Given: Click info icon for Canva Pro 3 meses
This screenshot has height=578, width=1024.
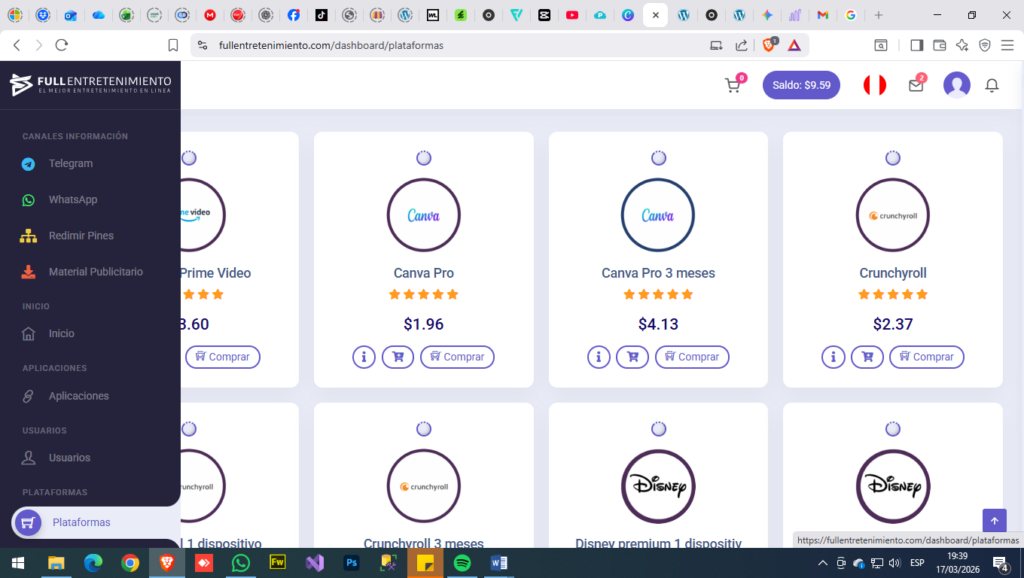Looking at the screenshot, I should pos(599,357).
